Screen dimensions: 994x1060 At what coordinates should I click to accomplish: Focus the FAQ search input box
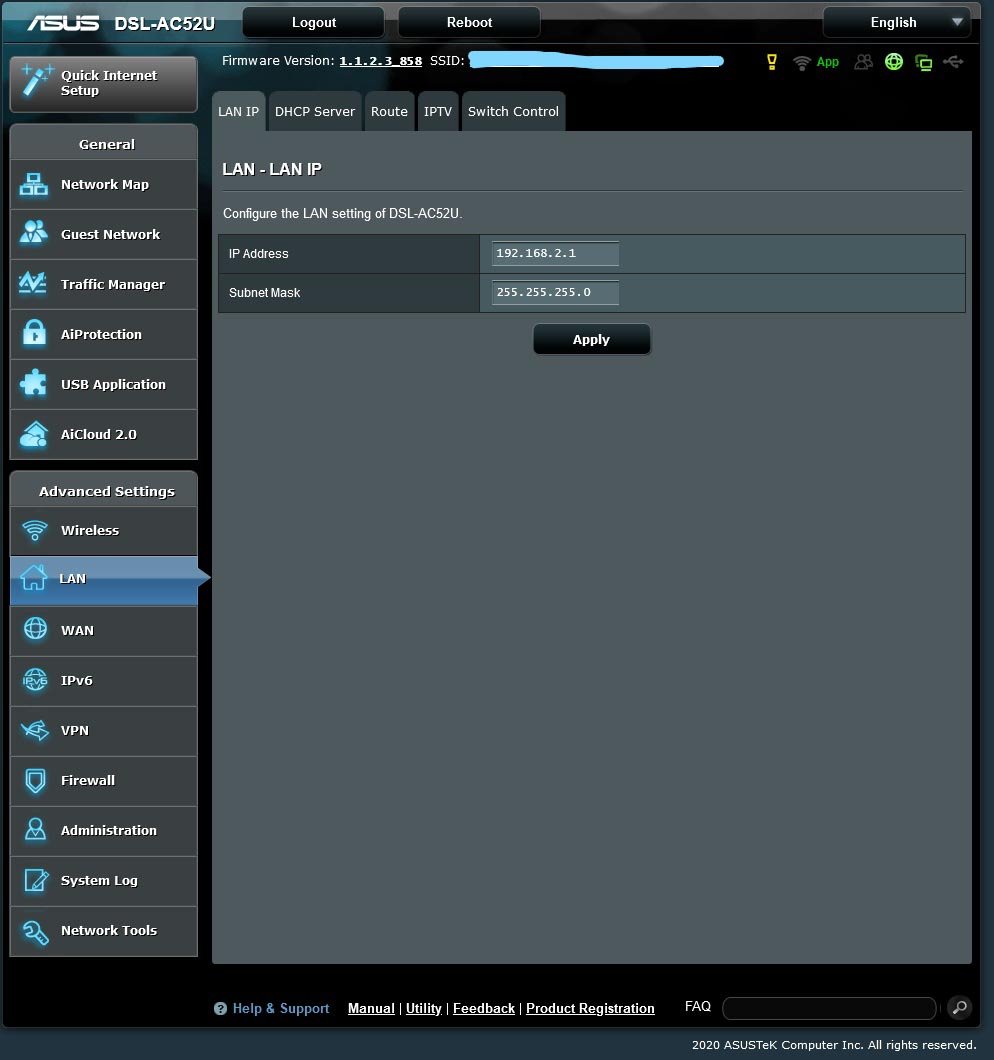(x=830, y=1008)
